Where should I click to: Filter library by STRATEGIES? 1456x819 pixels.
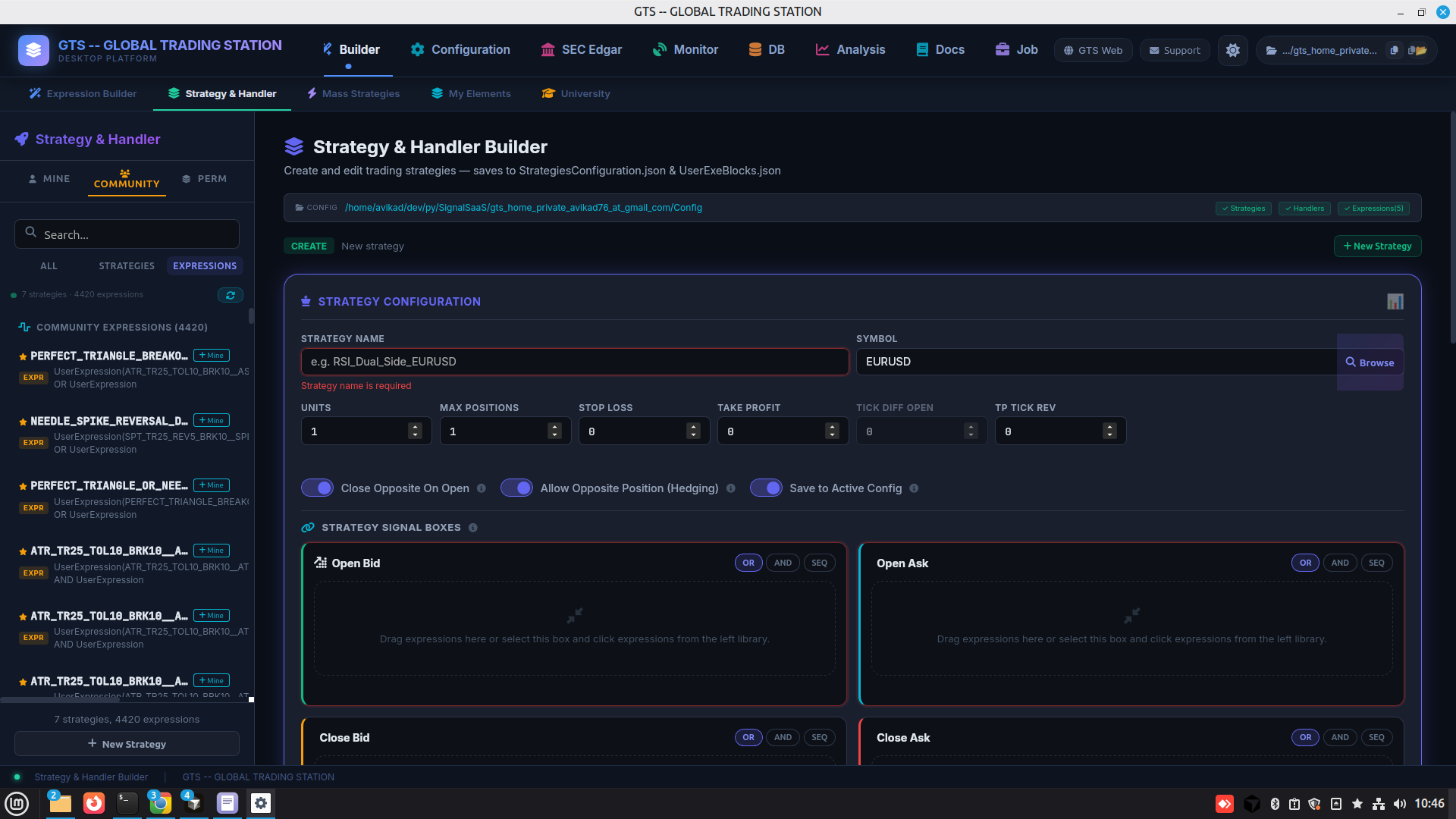pos(127,266)
